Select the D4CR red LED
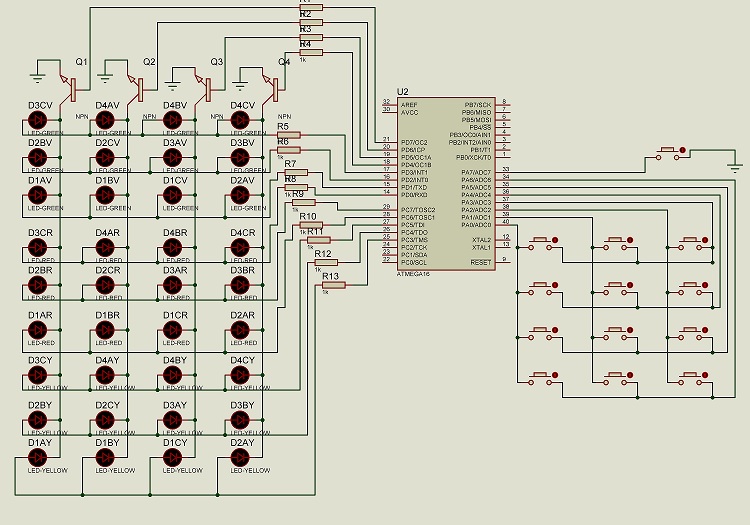The width and height of the screenshot is (750, 525). 240,248
